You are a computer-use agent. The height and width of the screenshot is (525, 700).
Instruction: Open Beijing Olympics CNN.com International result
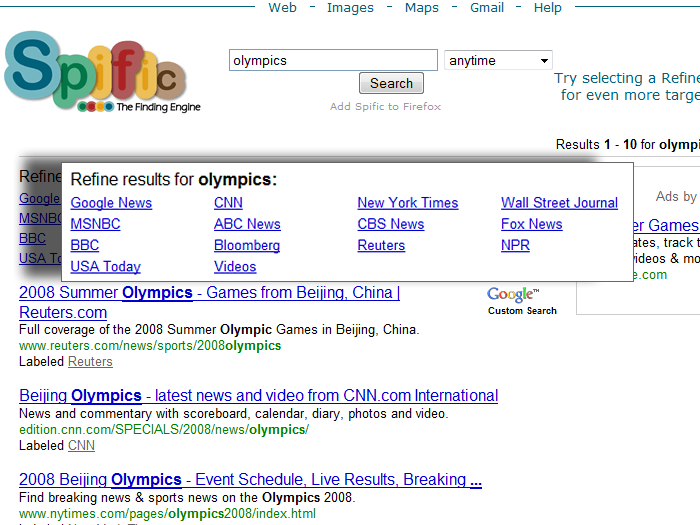point(258,396)
